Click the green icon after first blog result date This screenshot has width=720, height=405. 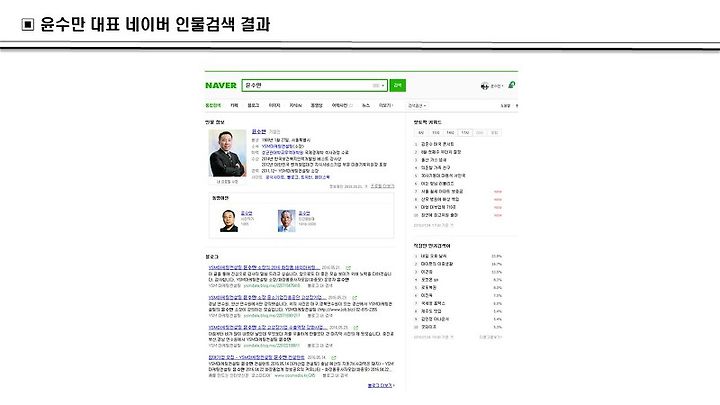click(x=348, y=267)
